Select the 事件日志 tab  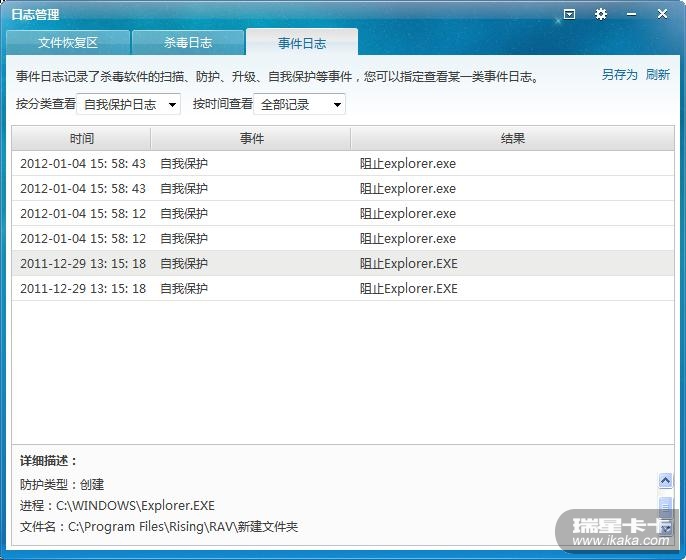point(302,42)
